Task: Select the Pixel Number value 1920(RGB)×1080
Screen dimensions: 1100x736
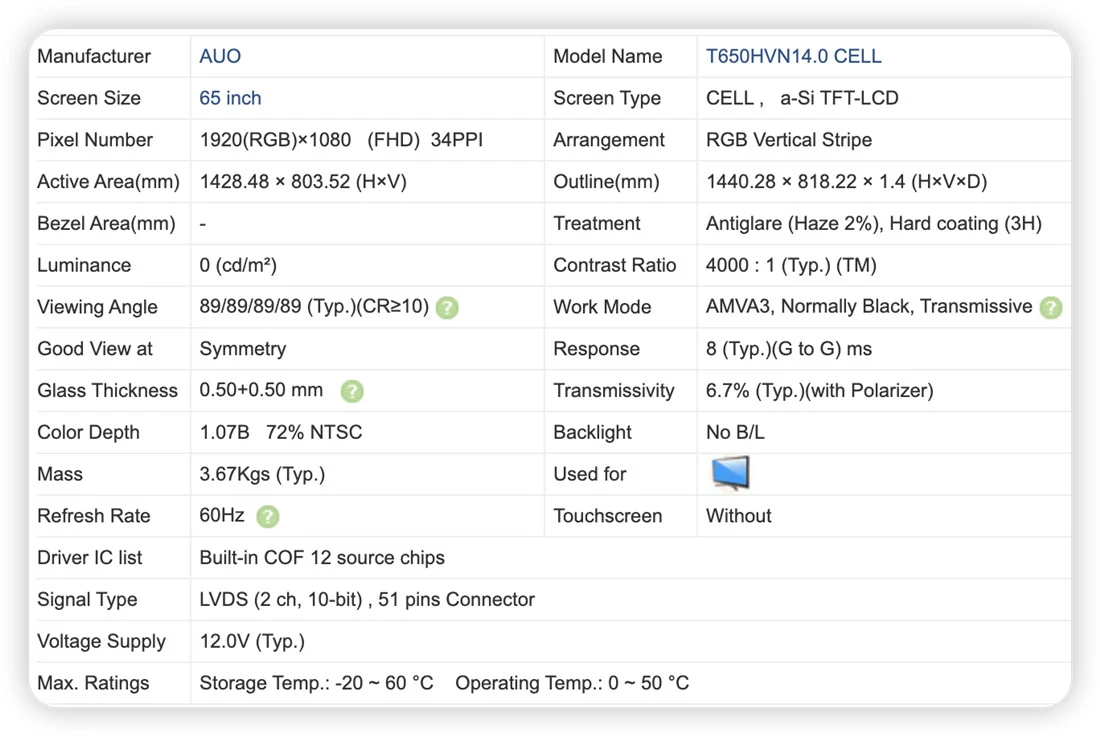Action: (x=275, y=140)
